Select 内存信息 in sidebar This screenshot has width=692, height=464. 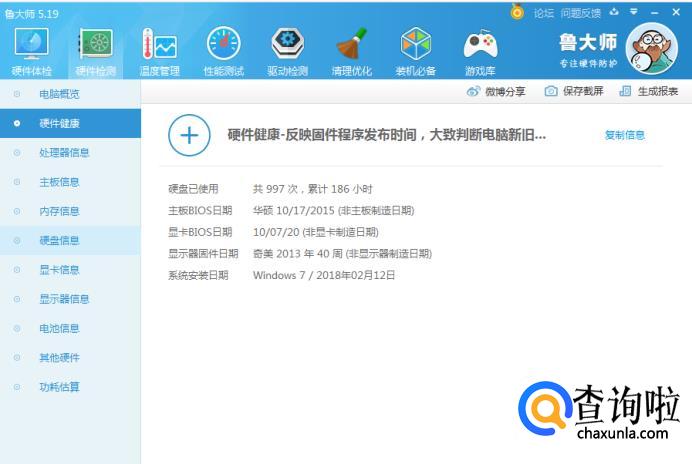pyautogui.click(x=70, y=211)
